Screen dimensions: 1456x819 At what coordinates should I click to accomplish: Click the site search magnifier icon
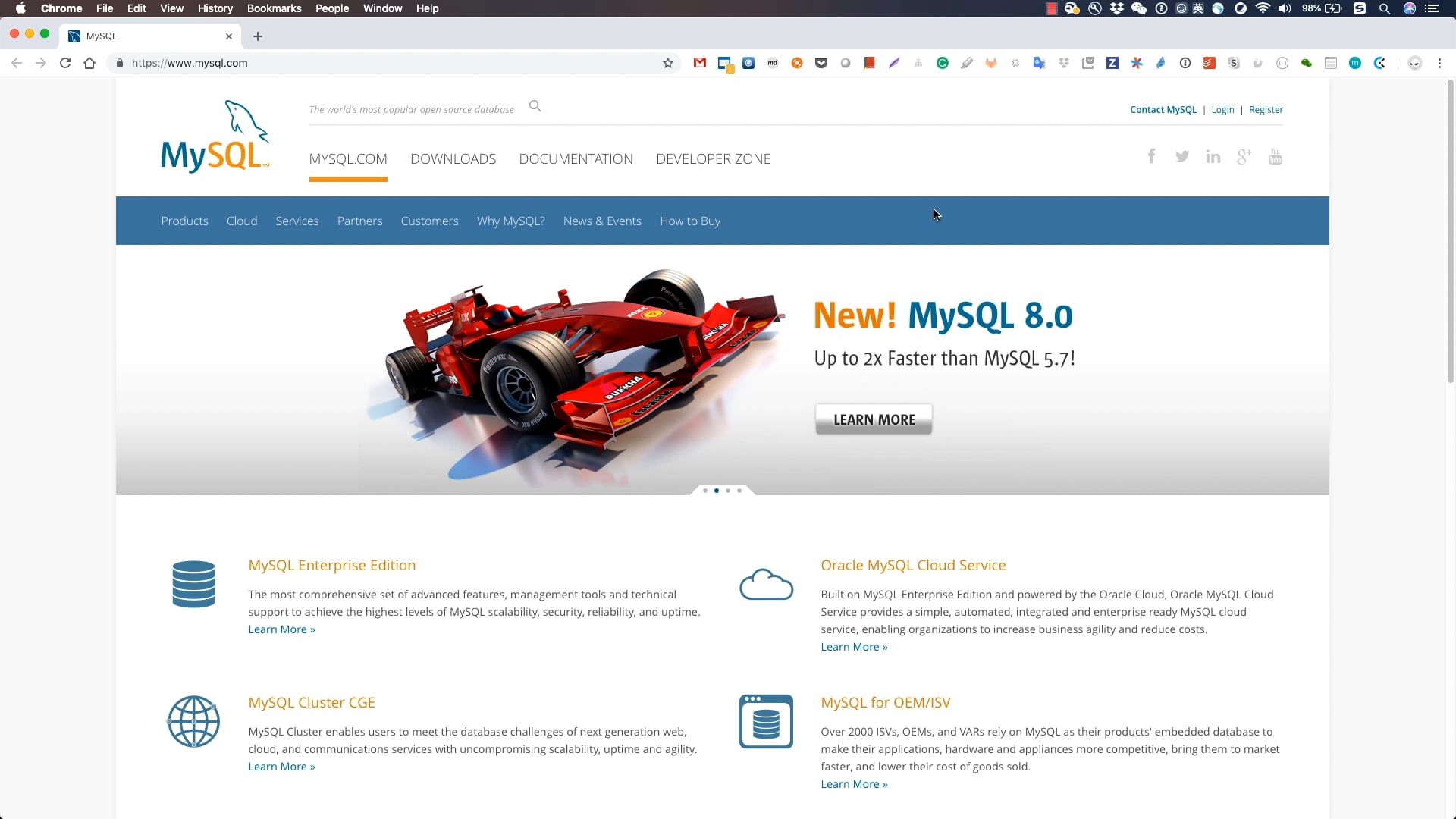click(x=535, y=106)
